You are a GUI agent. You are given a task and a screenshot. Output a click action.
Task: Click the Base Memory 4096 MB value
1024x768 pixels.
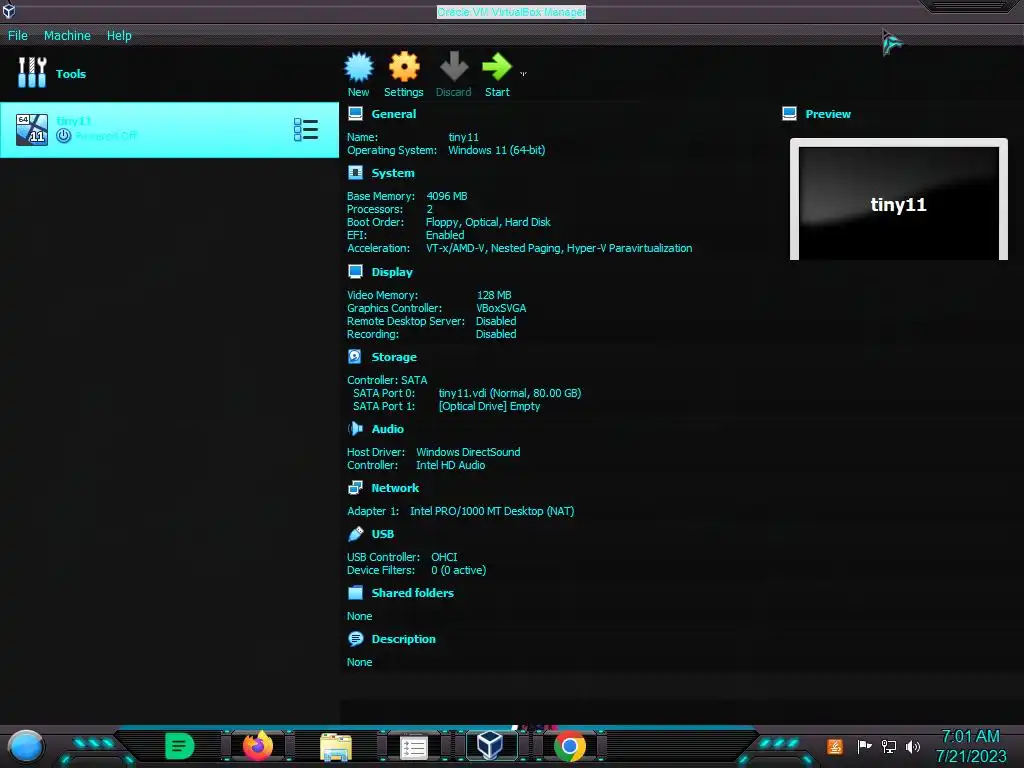tap(447, 196)
